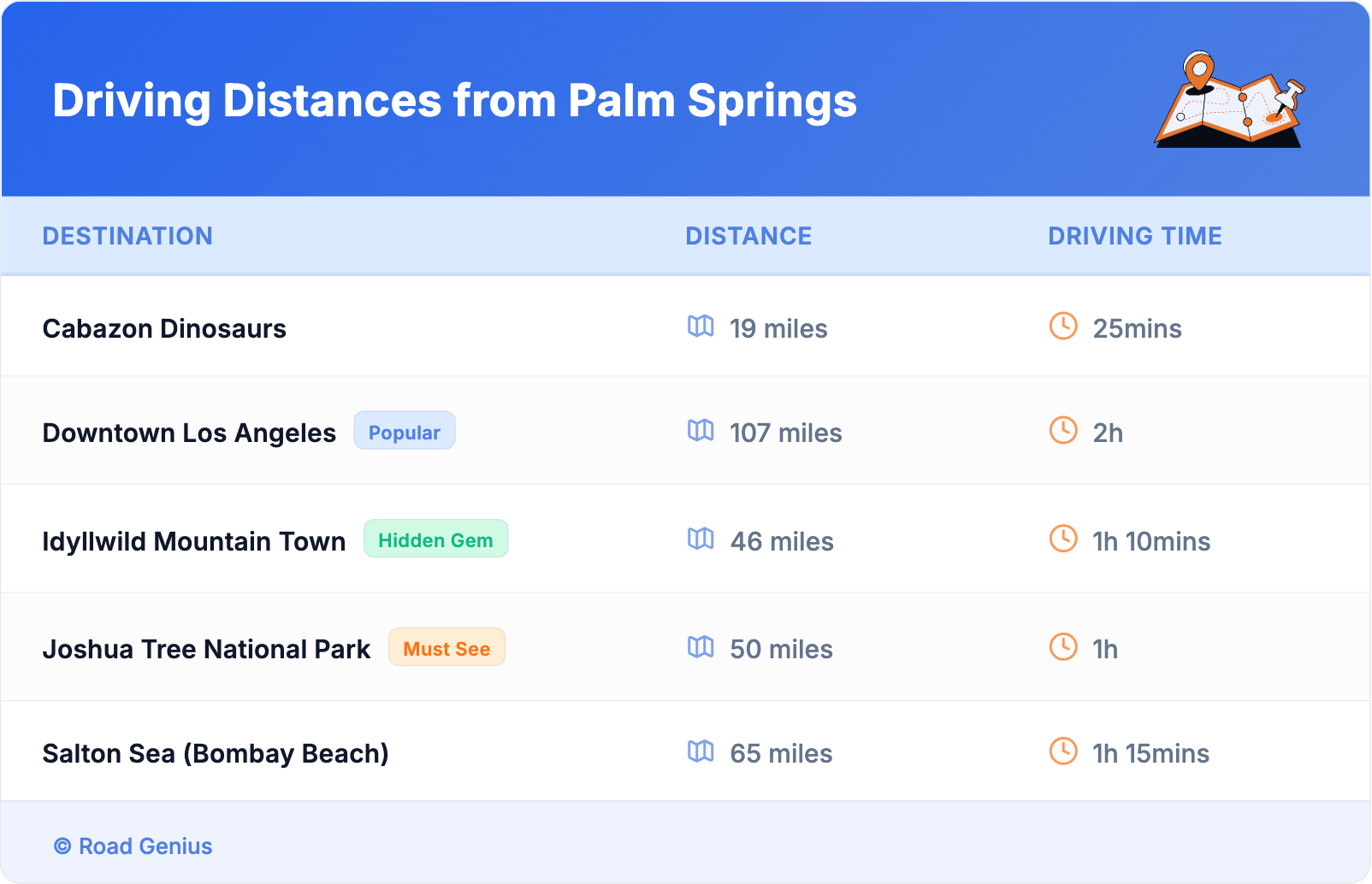Click the map icon beside 46 miles
1372x884 pixels.
701,539
